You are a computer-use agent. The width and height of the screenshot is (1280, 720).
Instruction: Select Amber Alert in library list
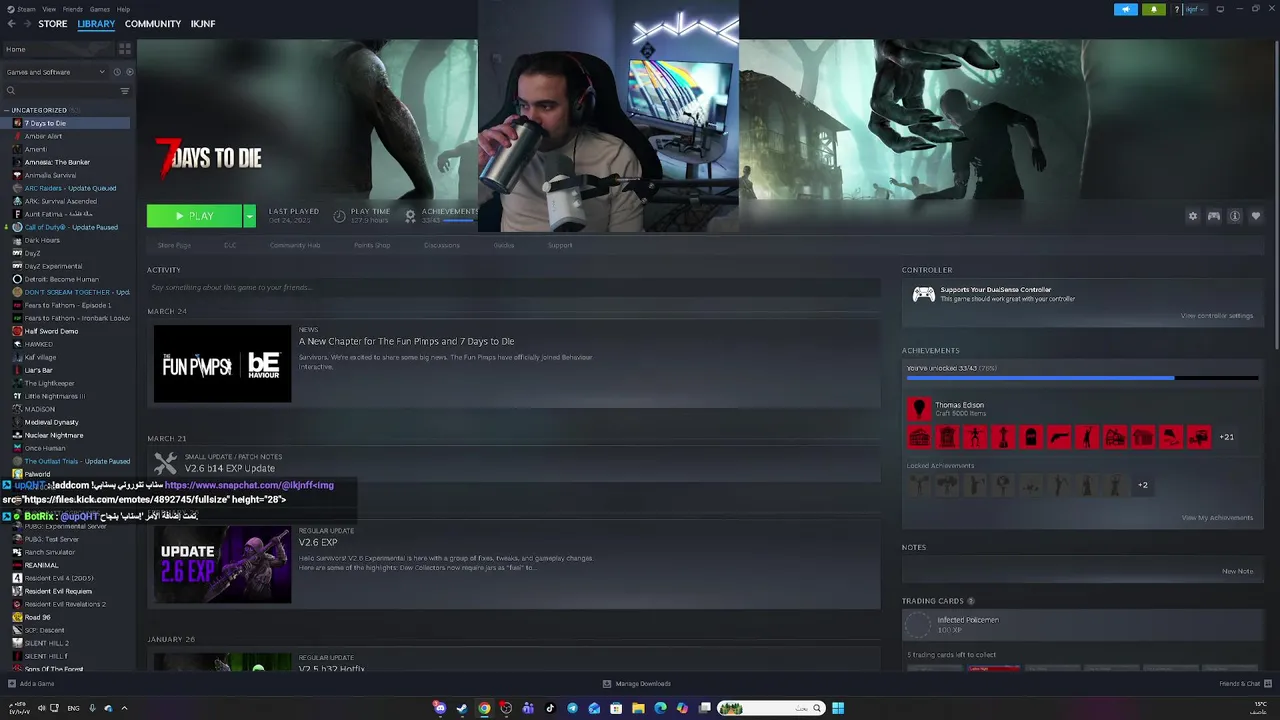43,136
